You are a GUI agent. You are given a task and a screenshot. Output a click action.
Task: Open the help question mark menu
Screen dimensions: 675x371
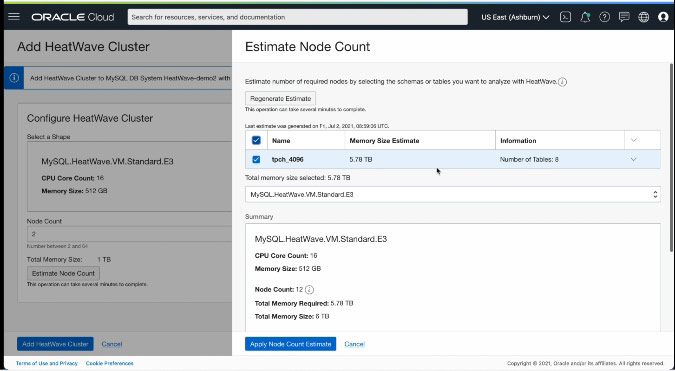(x=604, y=17)
